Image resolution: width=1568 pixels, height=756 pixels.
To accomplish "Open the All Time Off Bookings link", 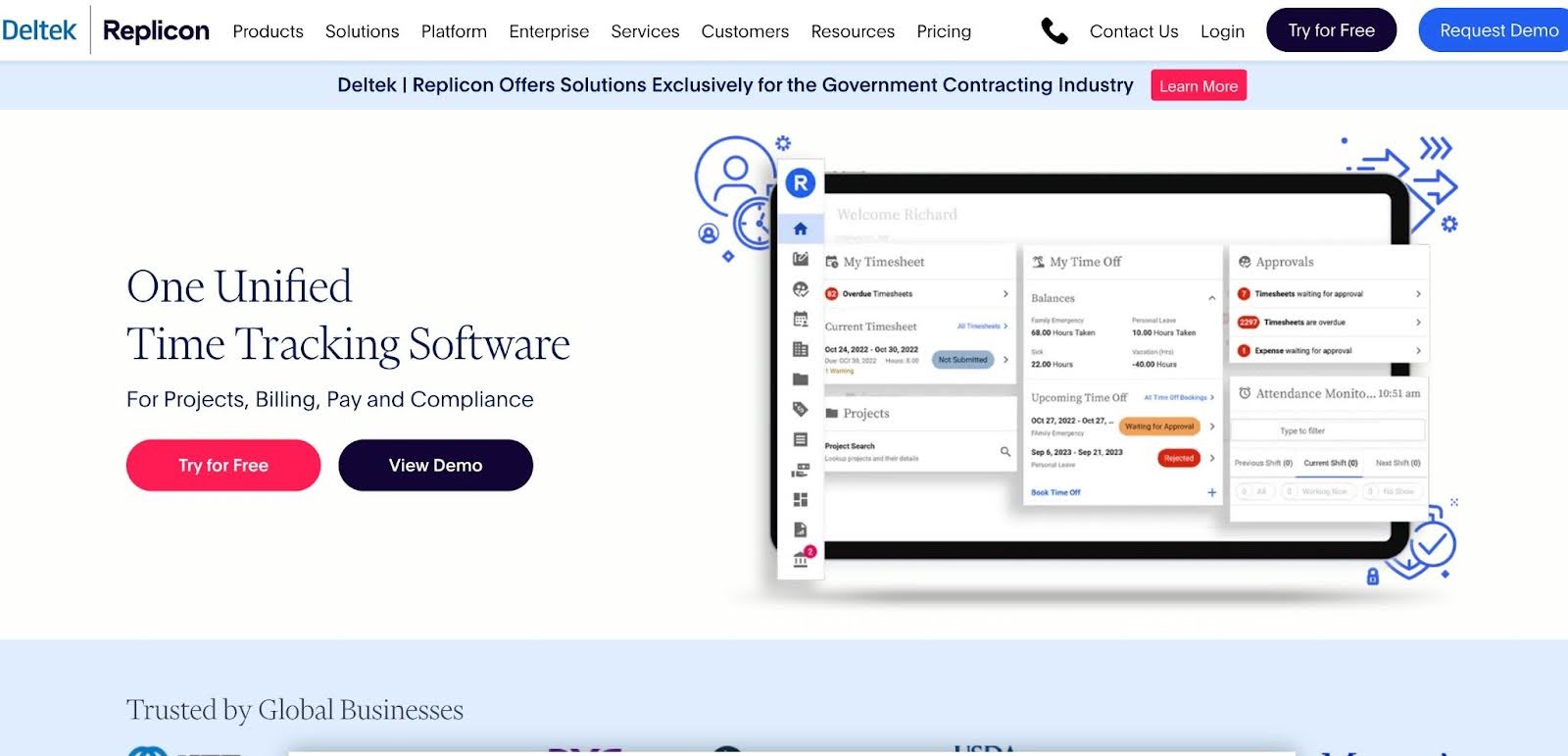I will 1179,397.
